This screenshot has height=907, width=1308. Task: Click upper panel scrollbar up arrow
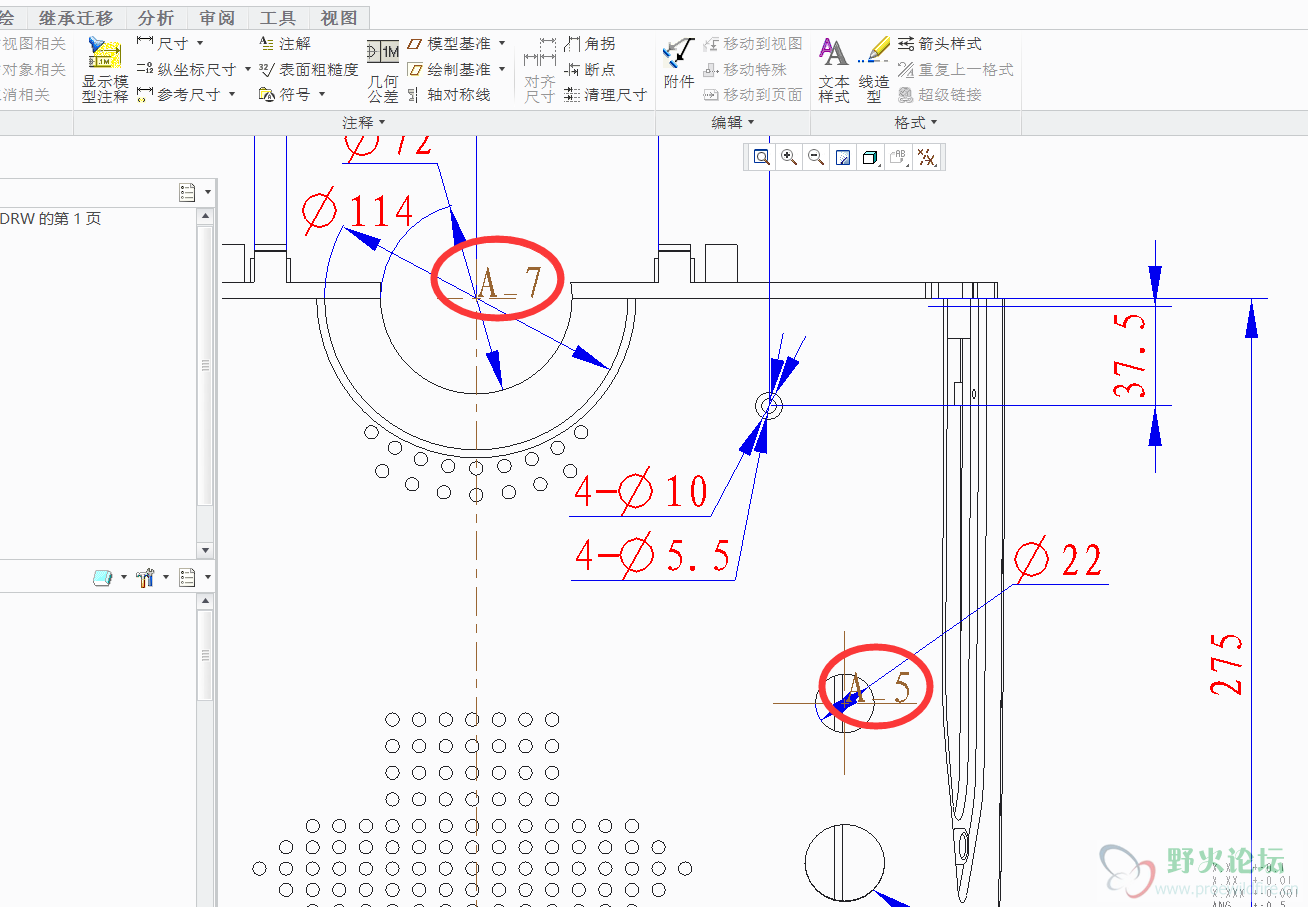pyautogui.click(x=205, y=215)
